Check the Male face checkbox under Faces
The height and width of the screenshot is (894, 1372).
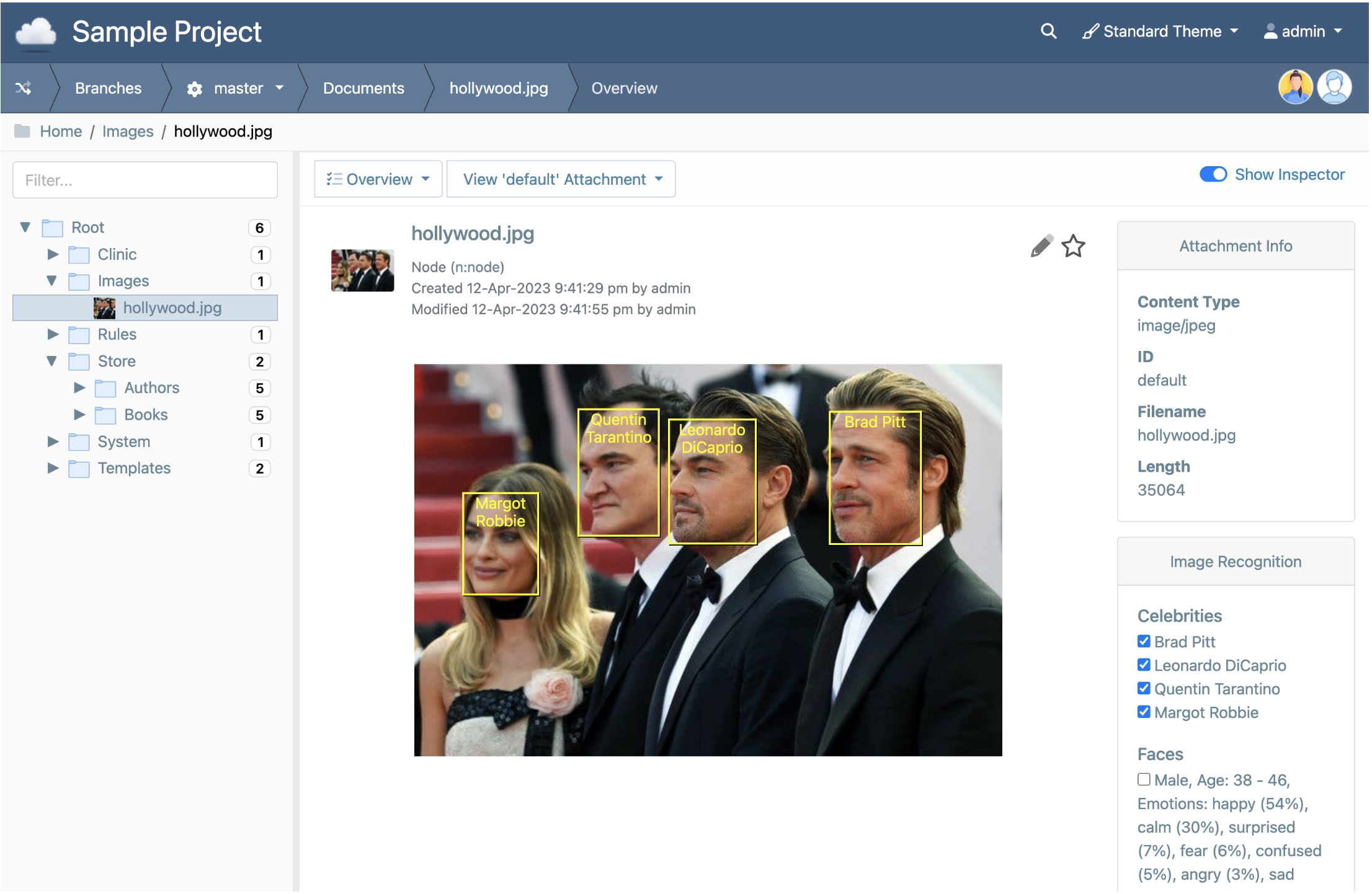pos(1144,779)
